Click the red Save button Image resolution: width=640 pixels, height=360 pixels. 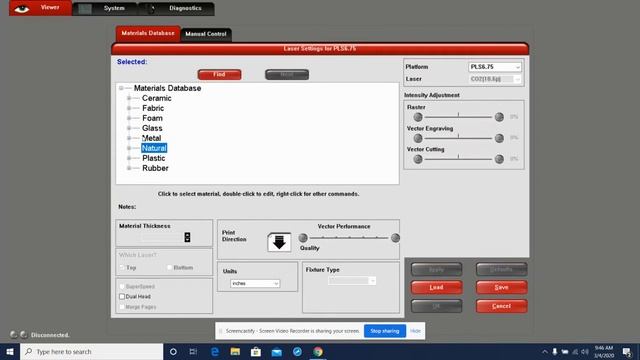(x=501, y=288)
